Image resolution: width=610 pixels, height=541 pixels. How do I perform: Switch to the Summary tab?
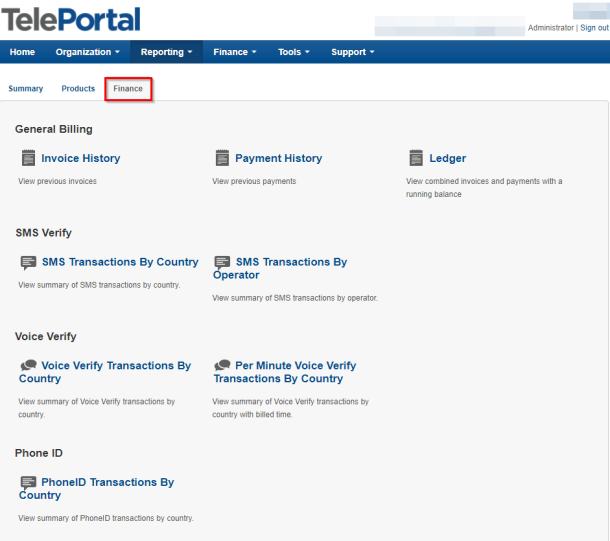[26, 89]
